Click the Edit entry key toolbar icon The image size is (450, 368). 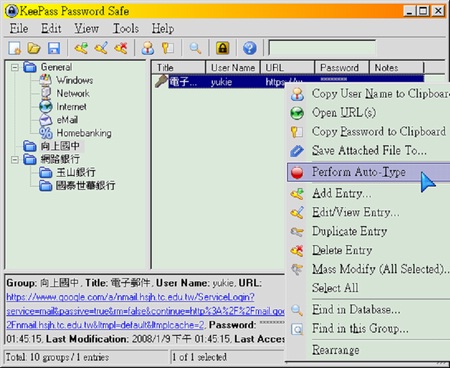point(101,48)
